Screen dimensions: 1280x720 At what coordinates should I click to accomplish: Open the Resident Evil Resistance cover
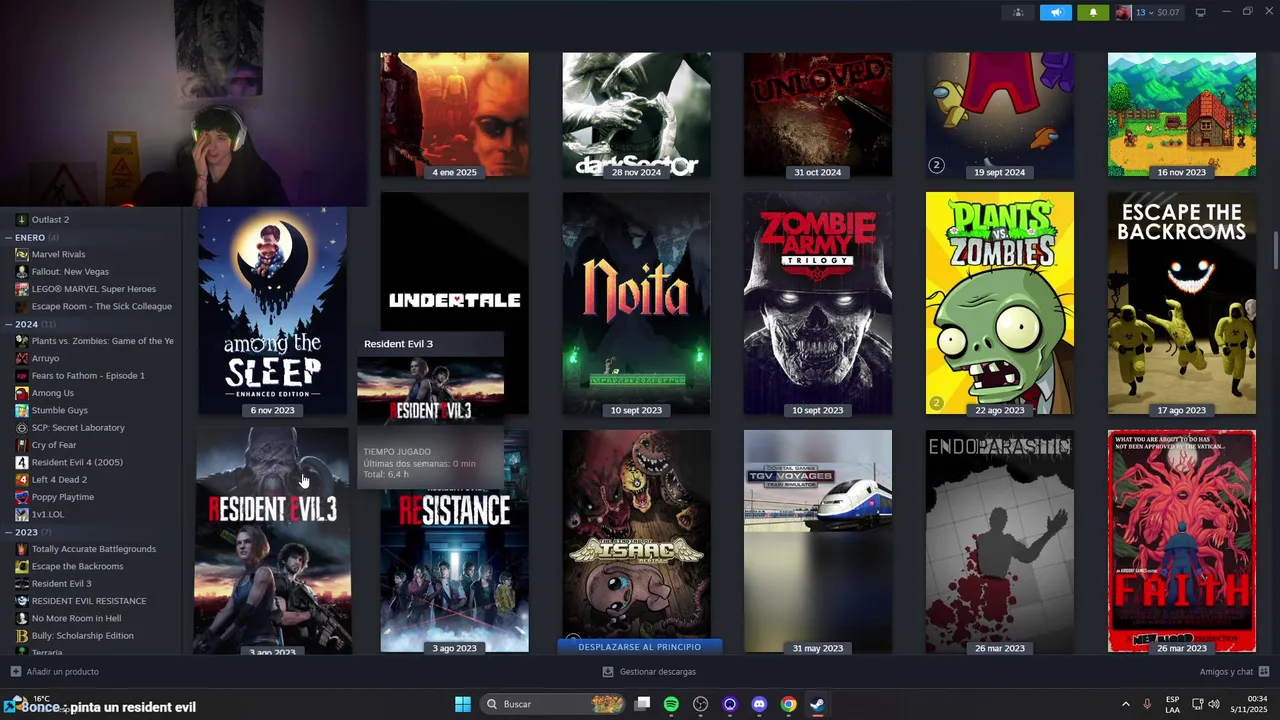point(455,570)
